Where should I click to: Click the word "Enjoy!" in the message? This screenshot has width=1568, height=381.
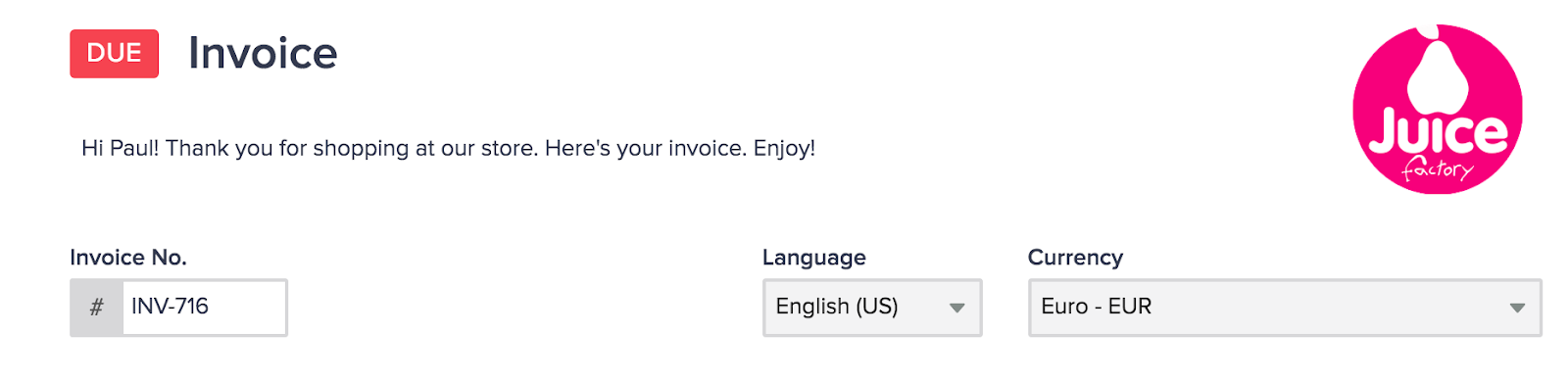tap(784, 148)
